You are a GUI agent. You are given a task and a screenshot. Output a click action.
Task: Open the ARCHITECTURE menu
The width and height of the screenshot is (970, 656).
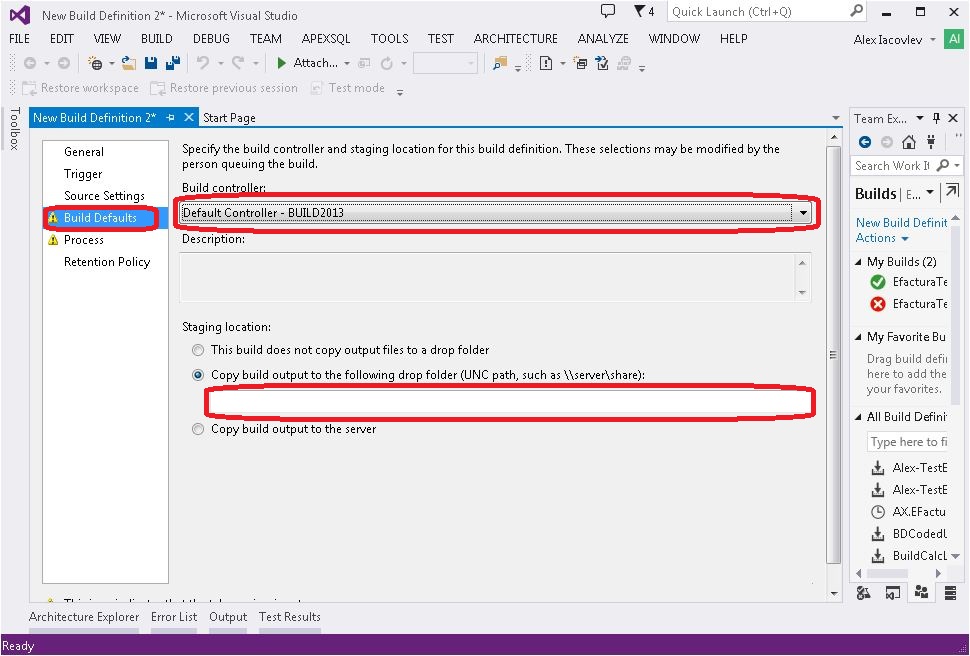tap(515, 38)
